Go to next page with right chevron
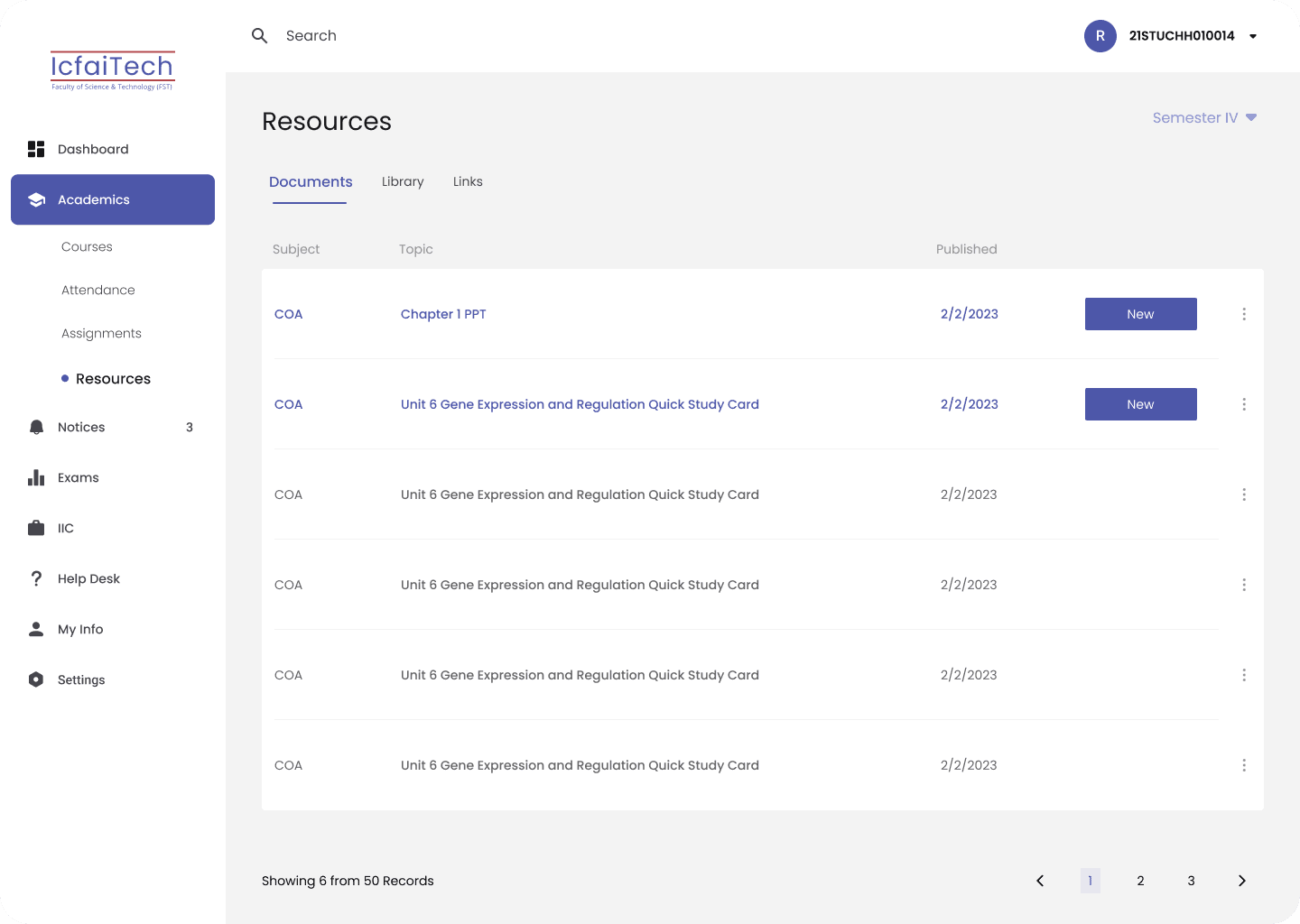 1242,881
